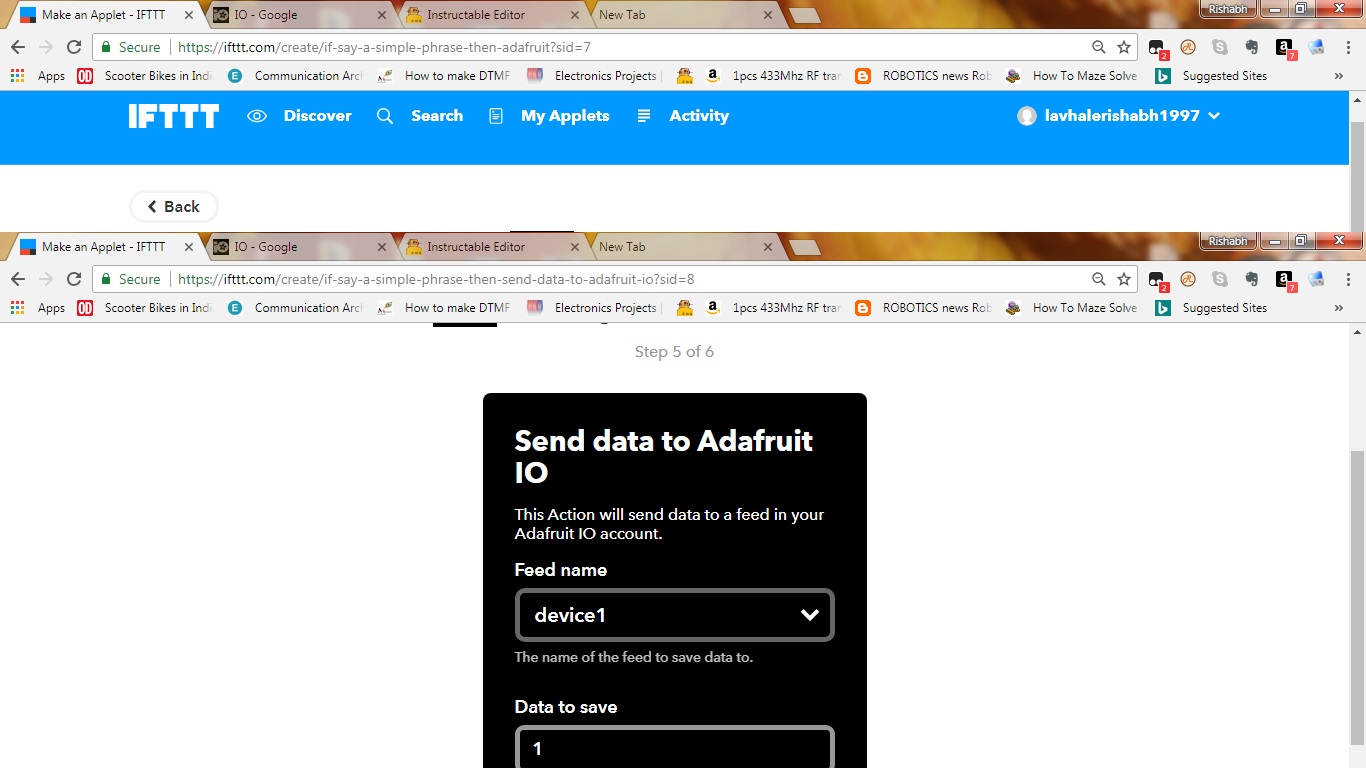Screen dimensions: 1366x768
Task: Go to My Applets in the IFTTT header
Action: (549, 116)
